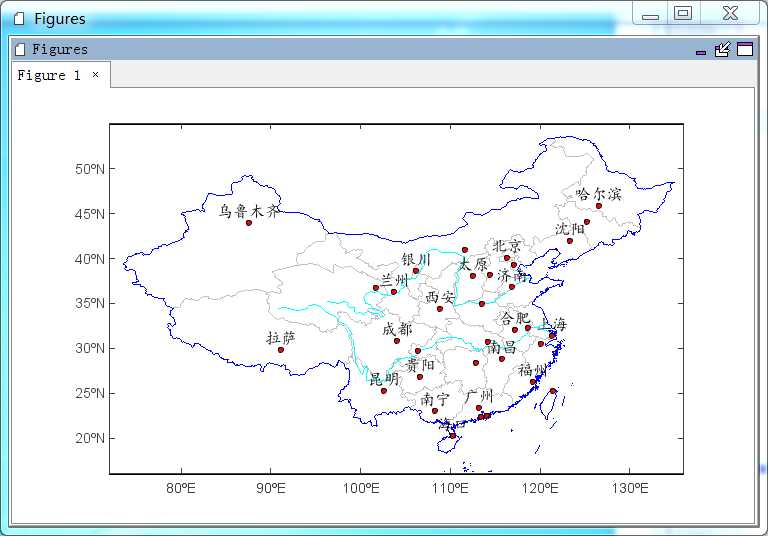Click the 南昌 city label
The width and height of the screenshot is (768, 536).
click(x=502, y=347)
